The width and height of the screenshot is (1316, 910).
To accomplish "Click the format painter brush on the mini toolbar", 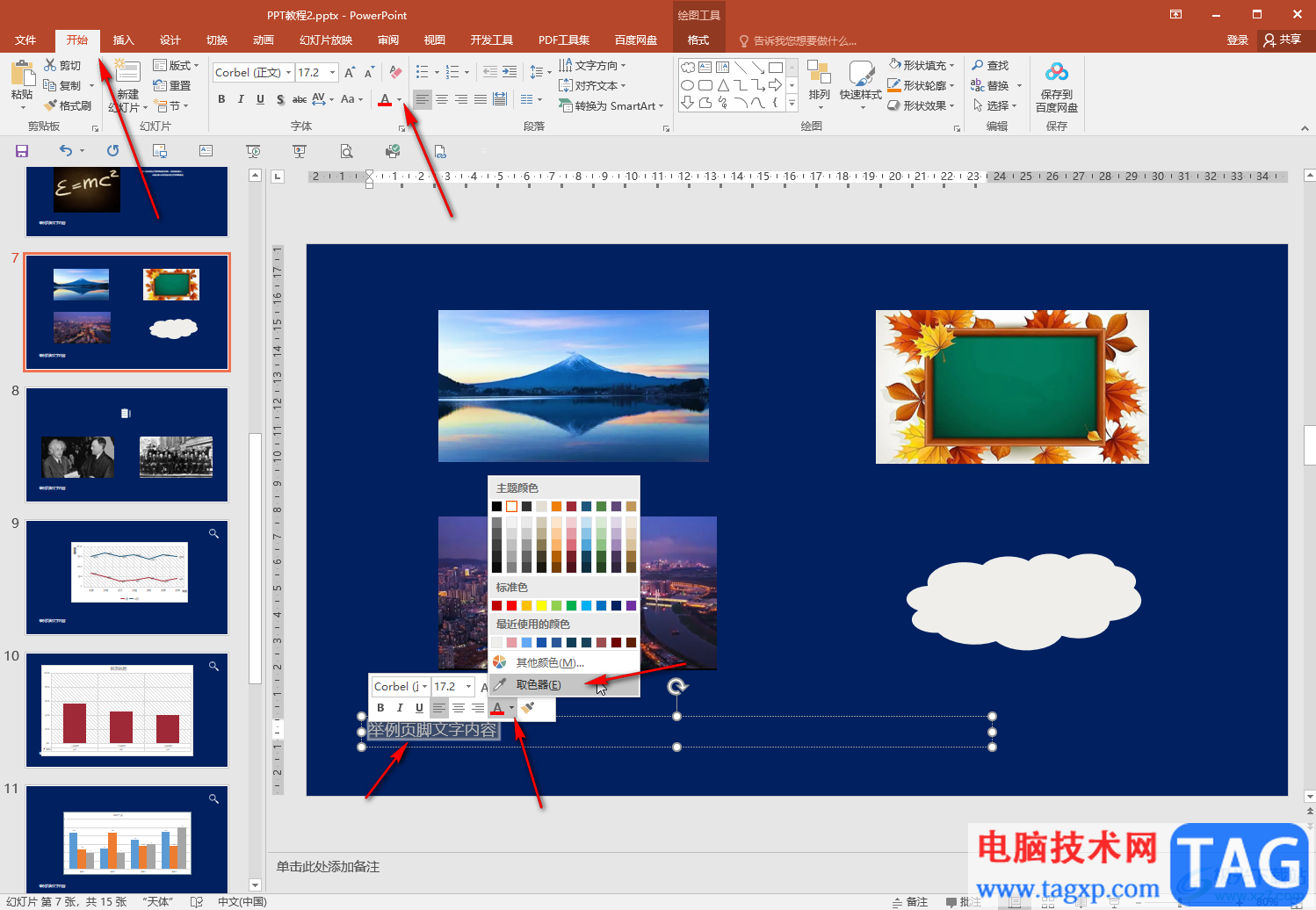I will tap(528, 708).
